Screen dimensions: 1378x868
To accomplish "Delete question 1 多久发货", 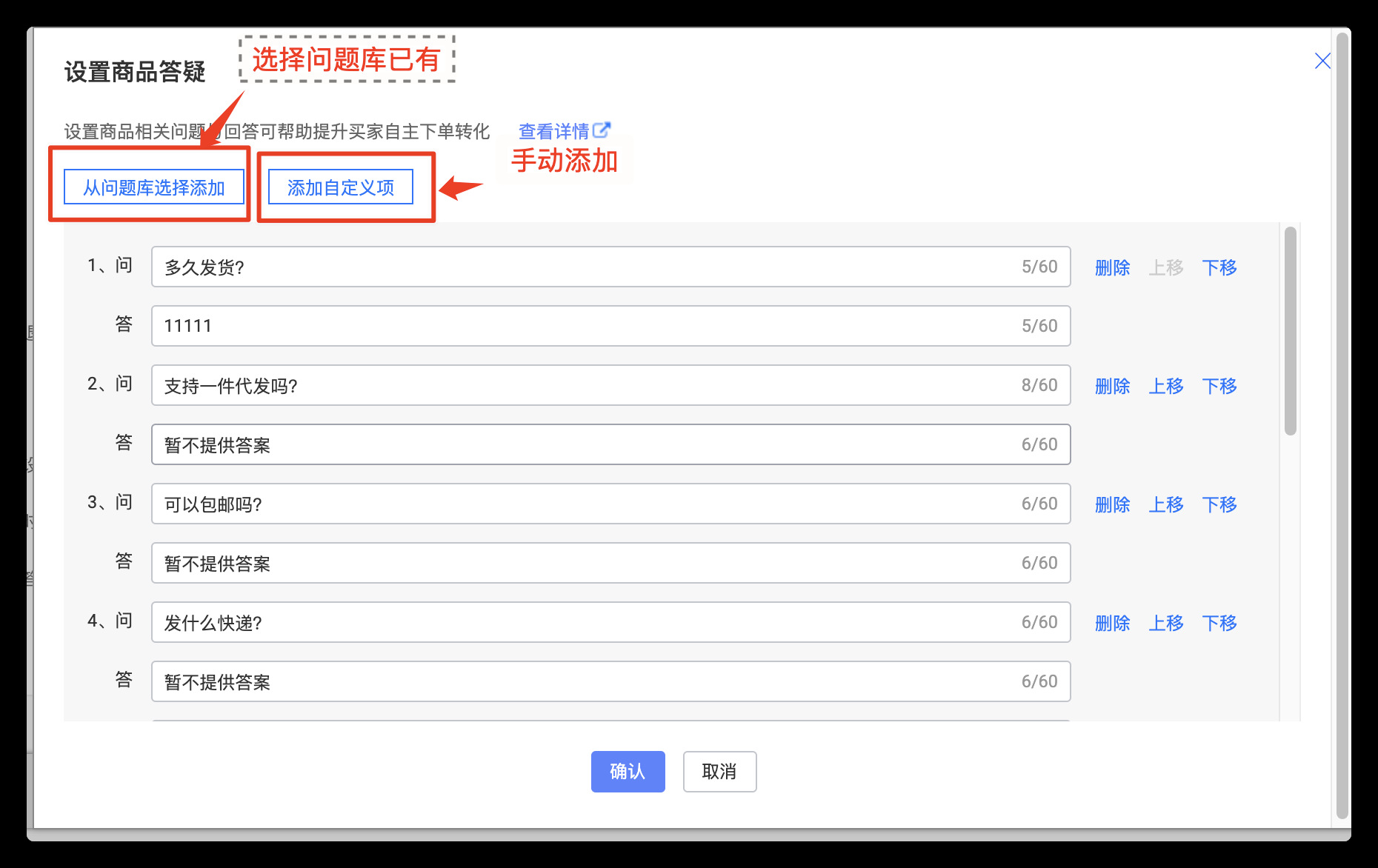I will pos(1112,267).
